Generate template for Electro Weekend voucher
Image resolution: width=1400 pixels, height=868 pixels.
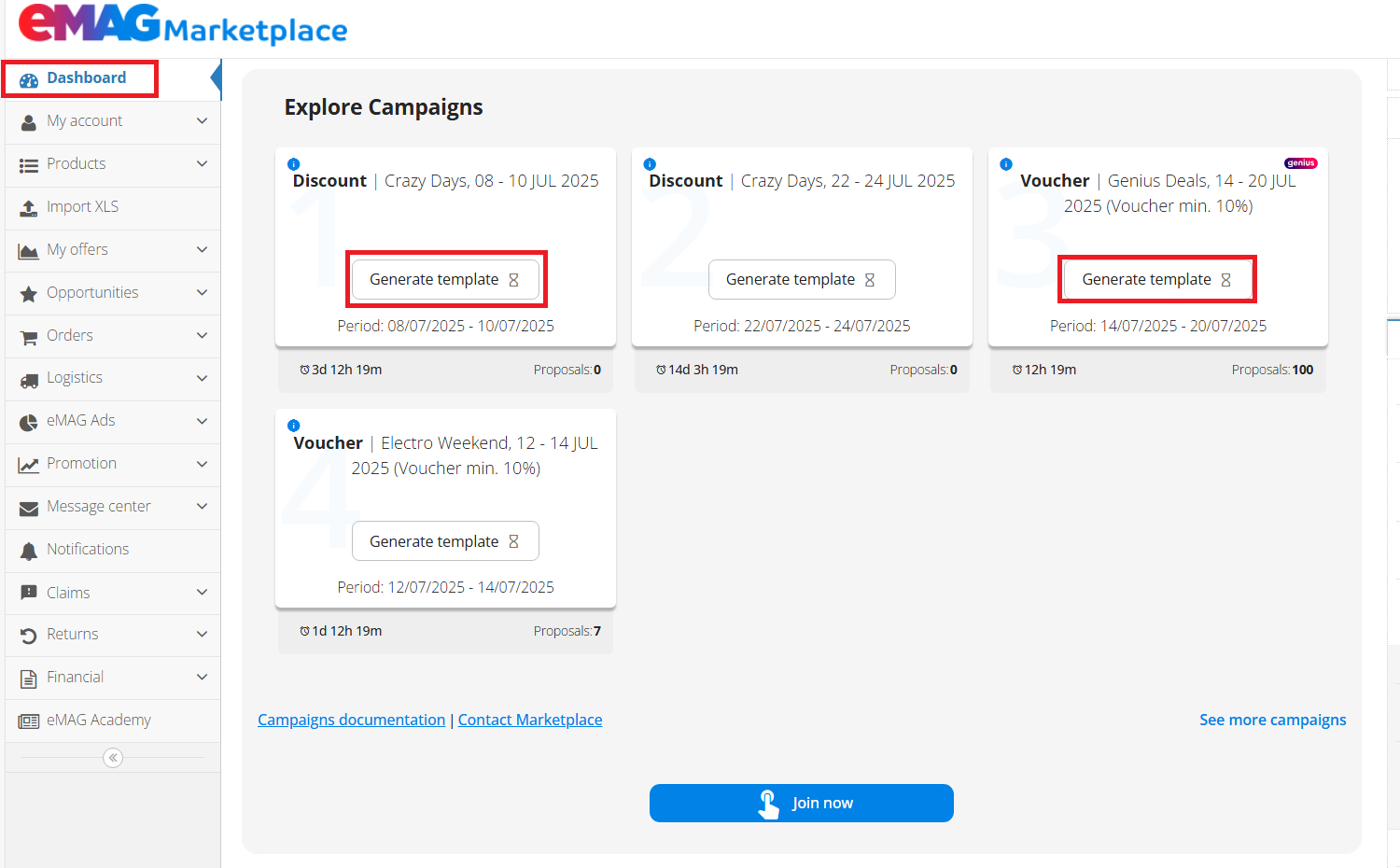coord(445,541)
